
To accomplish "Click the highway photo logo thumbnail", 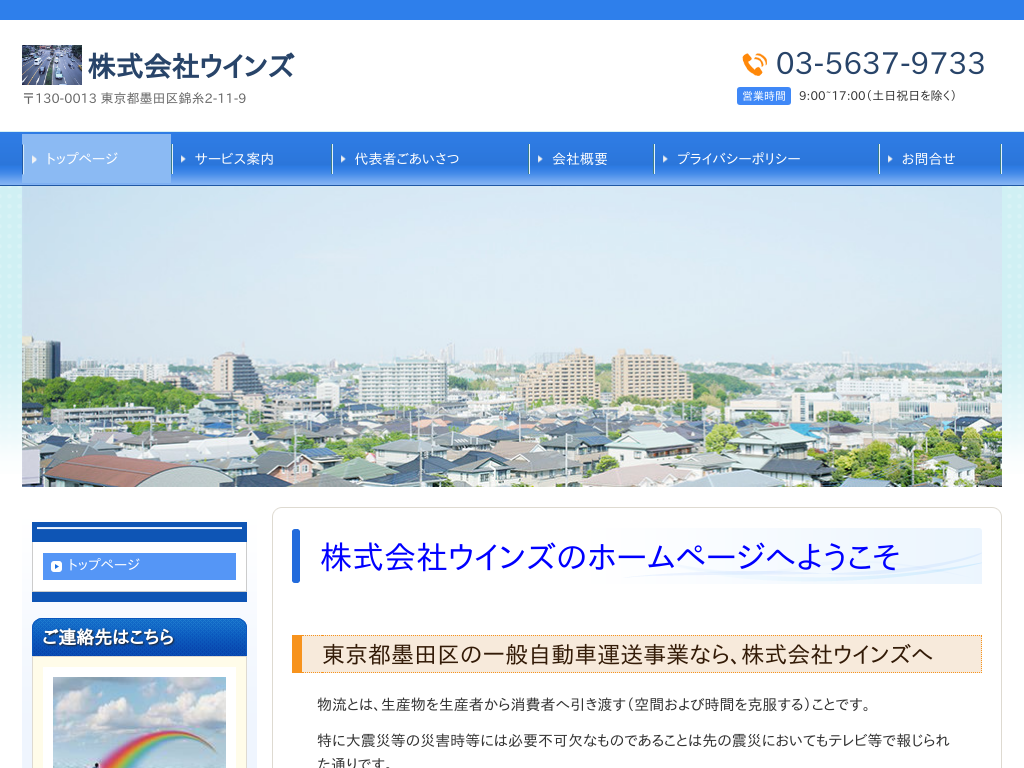I will [52, 65].
